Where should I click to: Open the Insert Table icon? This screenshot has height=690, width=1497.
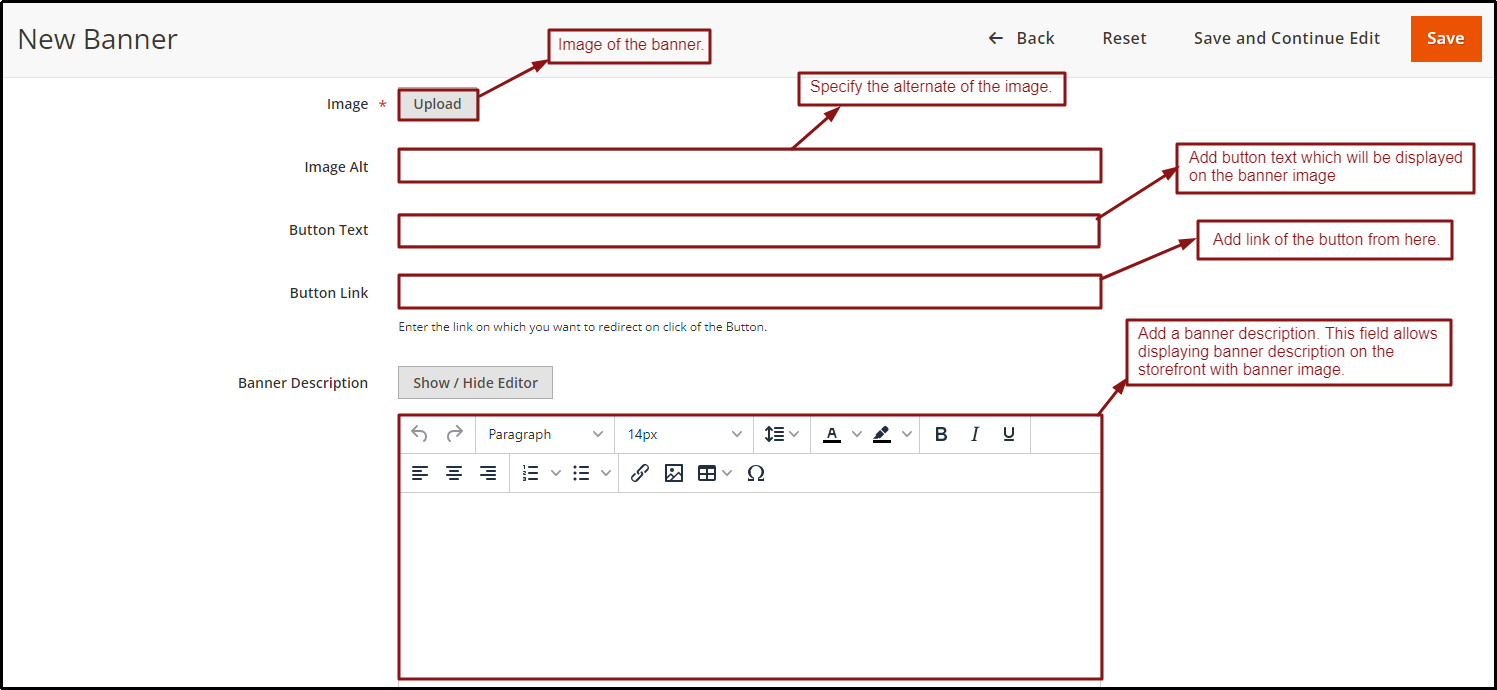pyautogui.click(x=708, y=472)
